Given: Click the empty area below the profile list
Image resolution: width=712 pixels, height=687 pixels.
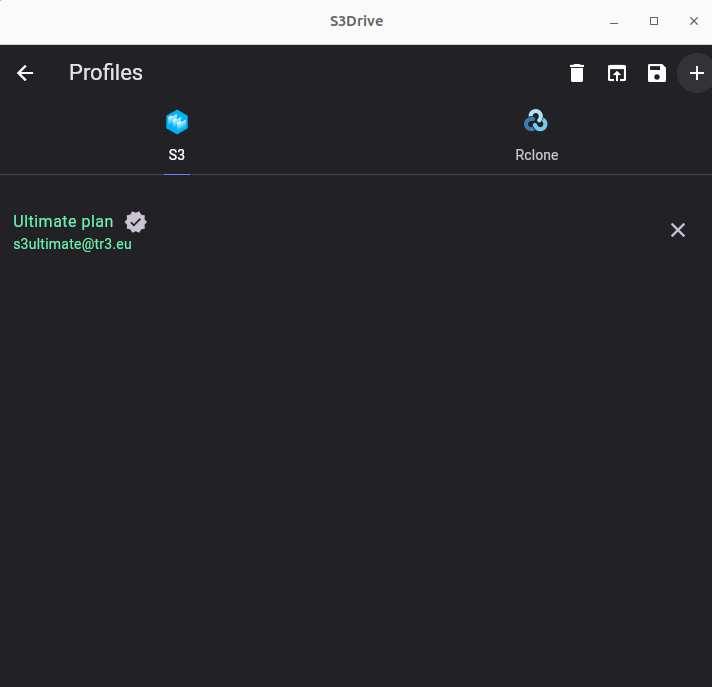Looking at the screenshot, I should coord(356,454).
